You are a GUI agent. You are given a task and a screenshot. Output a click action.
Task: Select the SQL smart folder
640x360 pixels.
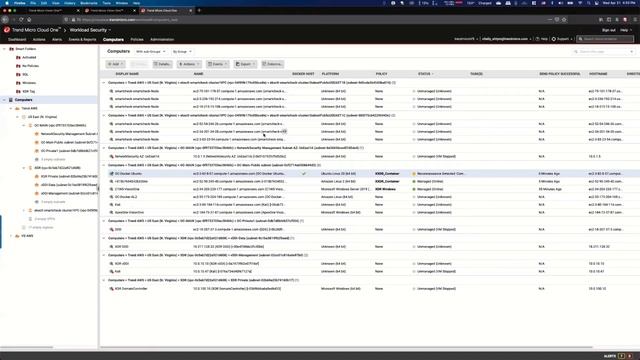pyautogui.click(x=25, y=75)
